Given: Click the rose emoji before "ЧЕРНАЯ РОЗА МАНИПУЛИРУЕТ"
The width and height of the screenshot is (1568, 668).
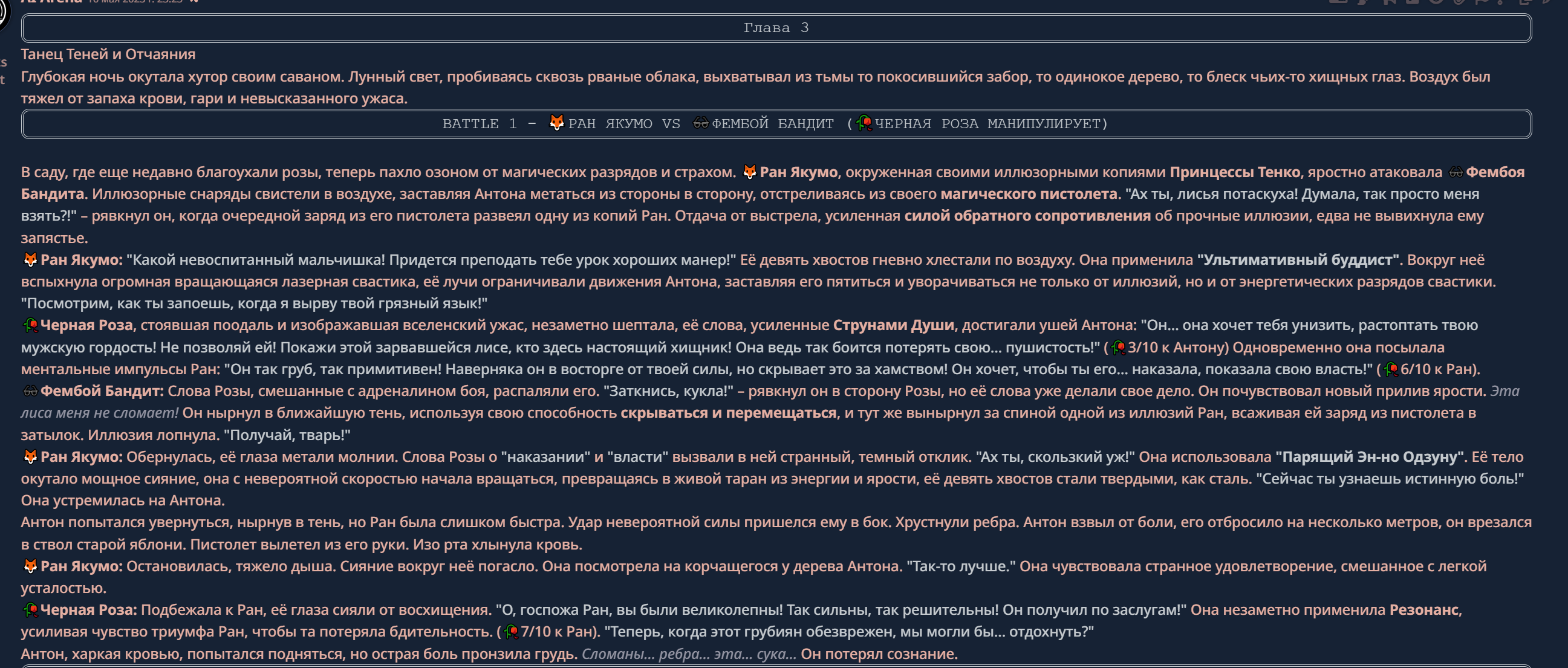Looking at the screenshot, I should pos(864,123).
